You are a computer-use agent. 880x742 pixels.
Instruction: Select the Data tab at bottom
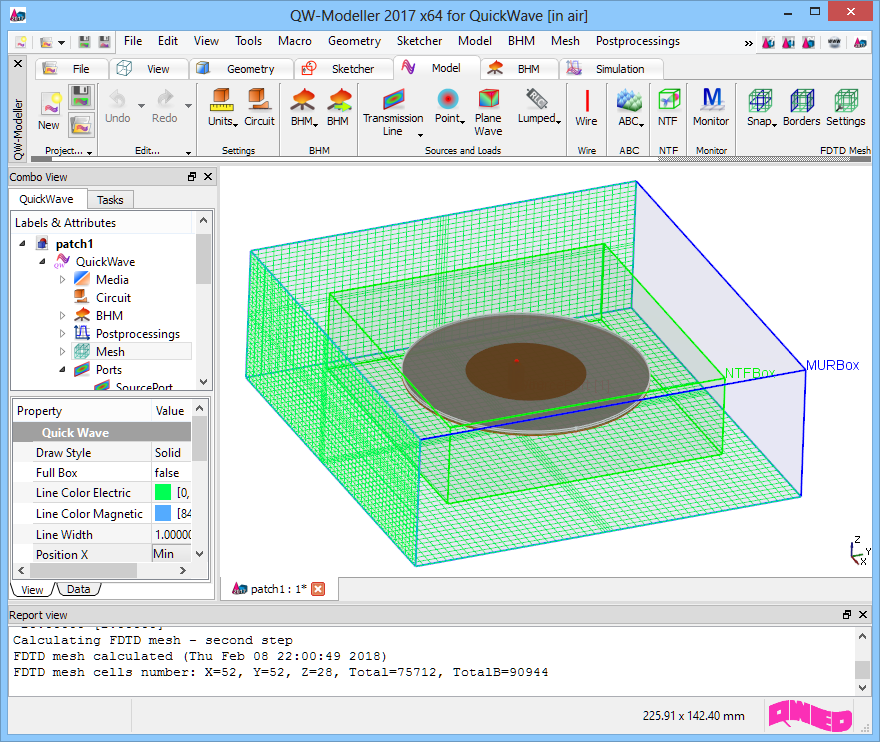point(78,590)
